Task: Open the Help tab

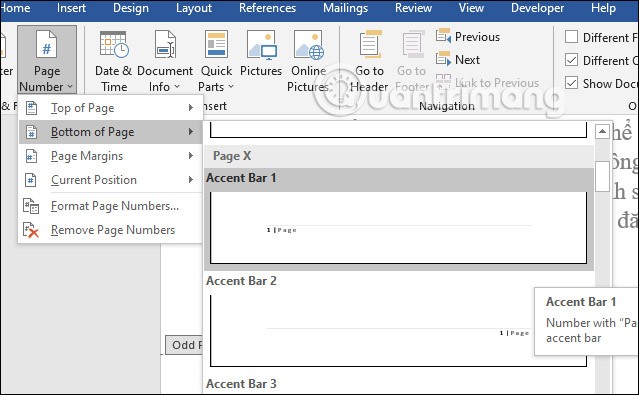Action: (x=603, y=8)
